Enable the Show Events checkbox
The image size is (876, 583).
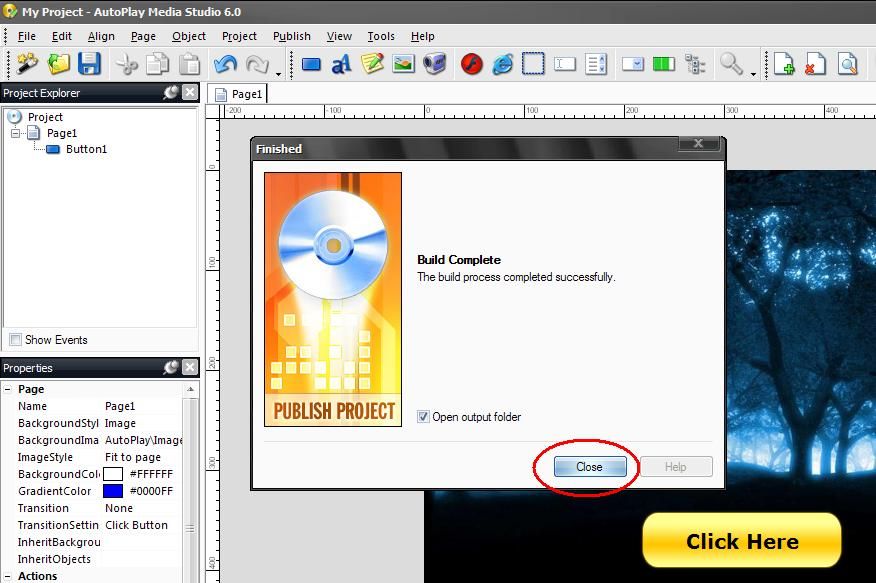click(x=15, y=340)
